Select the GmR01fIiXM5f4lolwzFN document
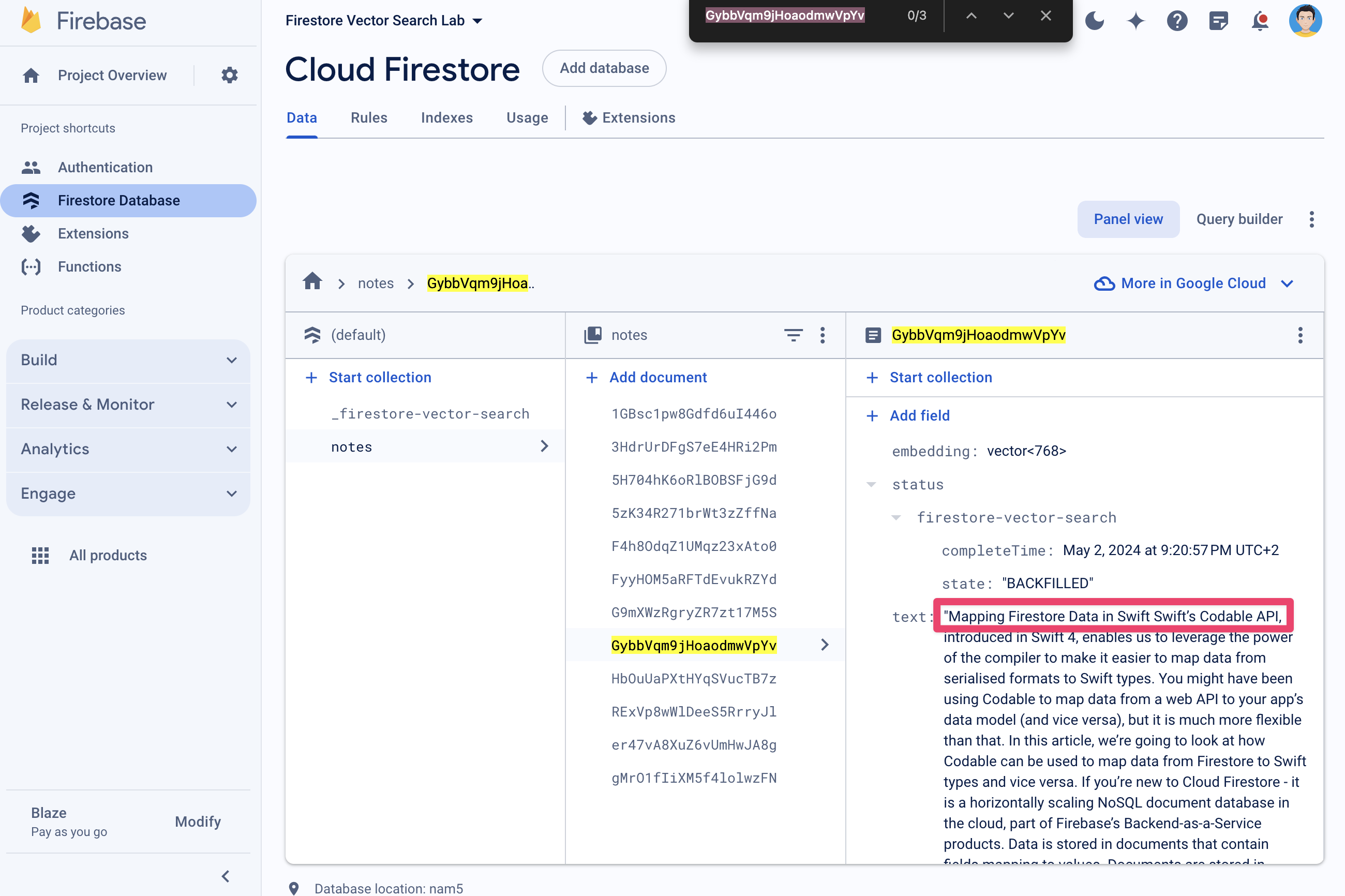The height and width of the screenshot is (896, 1345). pyautogui.click(x=694, y=778)
